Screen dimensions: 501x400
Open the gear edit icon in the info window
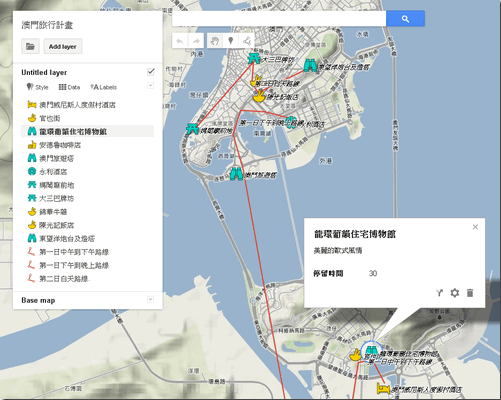(455, 293)
